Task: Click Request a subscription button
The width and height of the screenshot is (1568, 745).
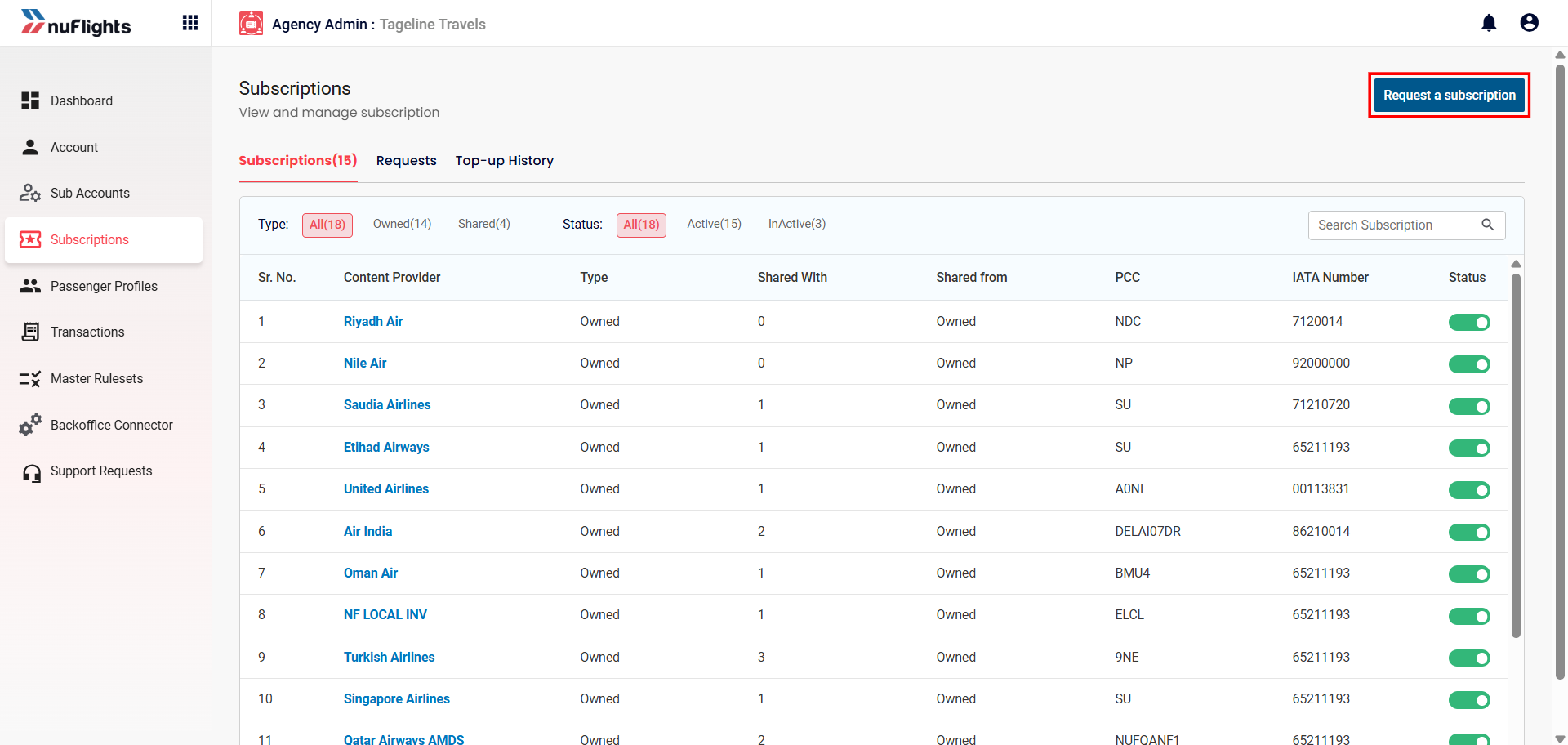Action: (1450, 95)
